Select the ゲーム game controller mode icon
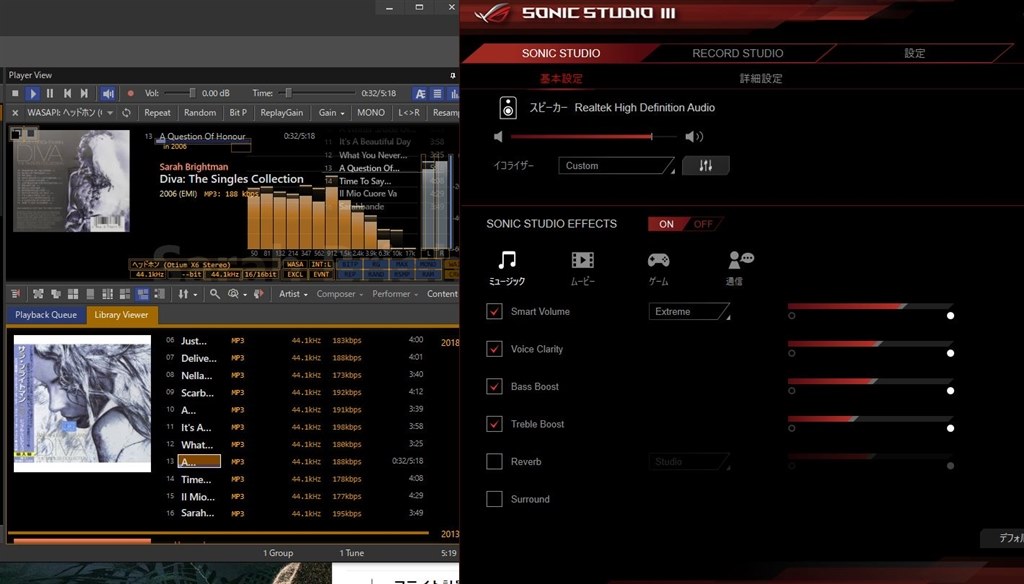The width and height of the screenshot is (1024, 584). [x=658, y=268]
